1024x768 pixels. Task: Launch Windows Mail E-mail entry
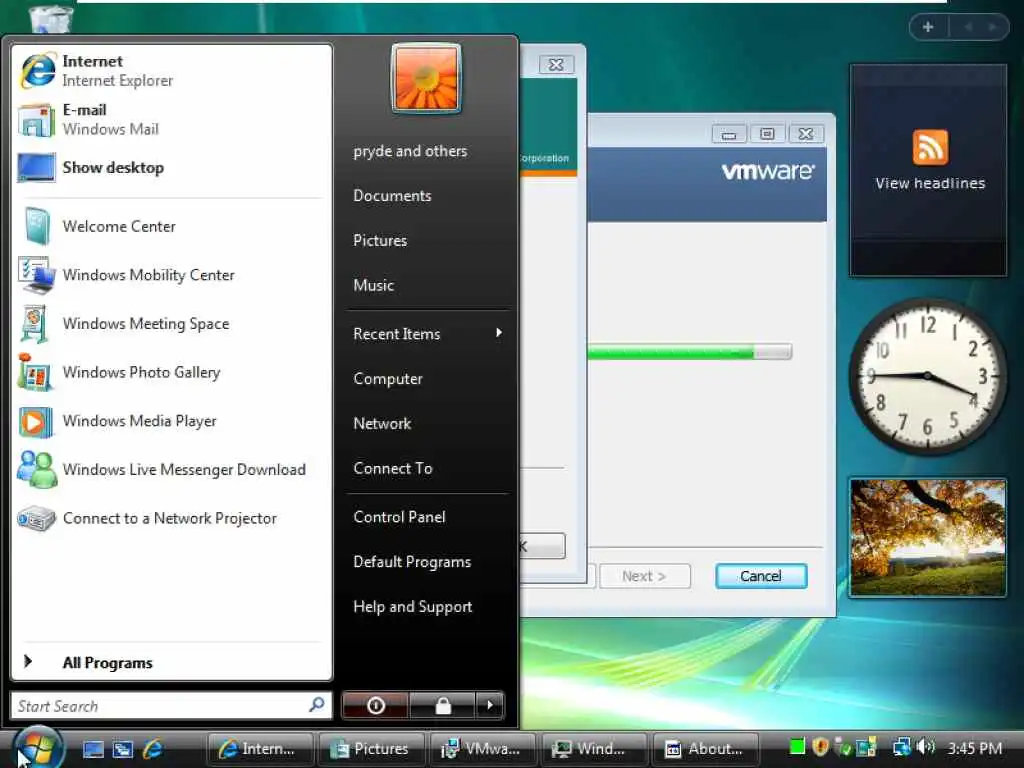point(171,120)
